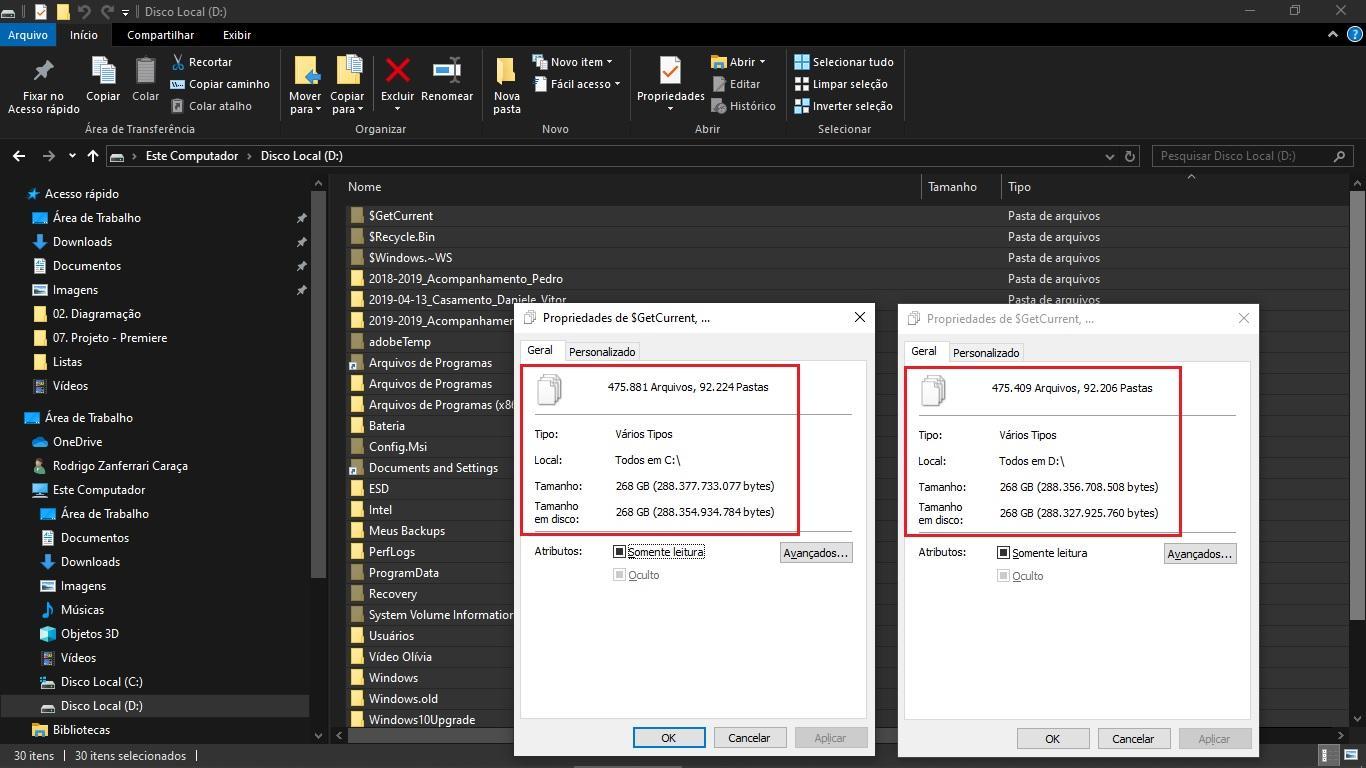The image size is (1366, 768).
Task: Click the Copiar ribbon icon
Action: pos(103,72)
